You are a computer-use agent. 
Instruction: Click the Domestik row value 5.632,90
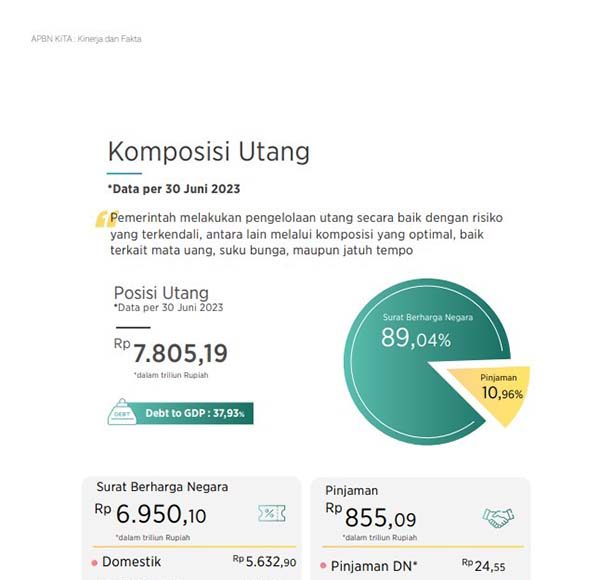(270, 563)
